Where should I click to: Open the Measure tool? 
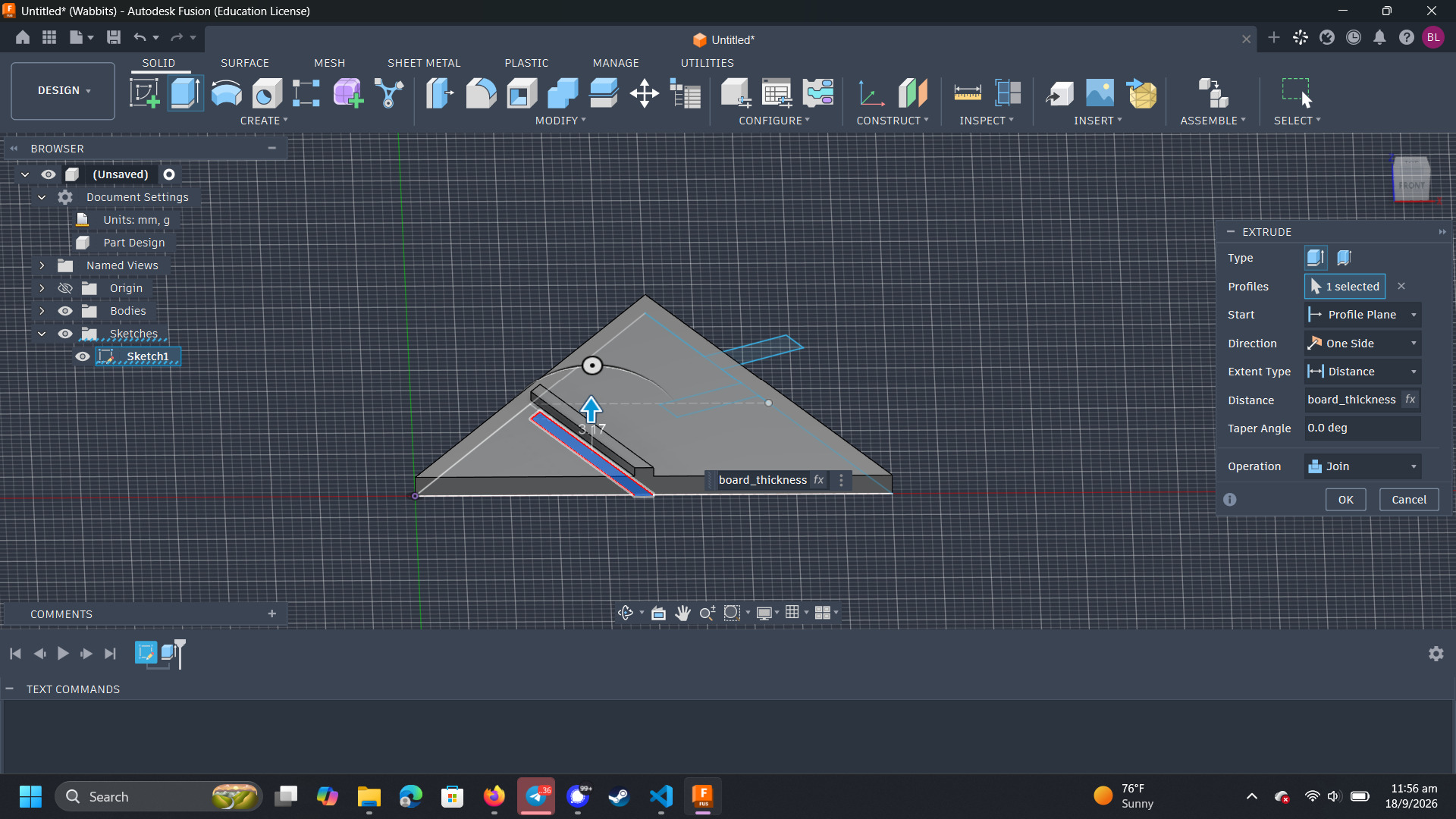968,94
